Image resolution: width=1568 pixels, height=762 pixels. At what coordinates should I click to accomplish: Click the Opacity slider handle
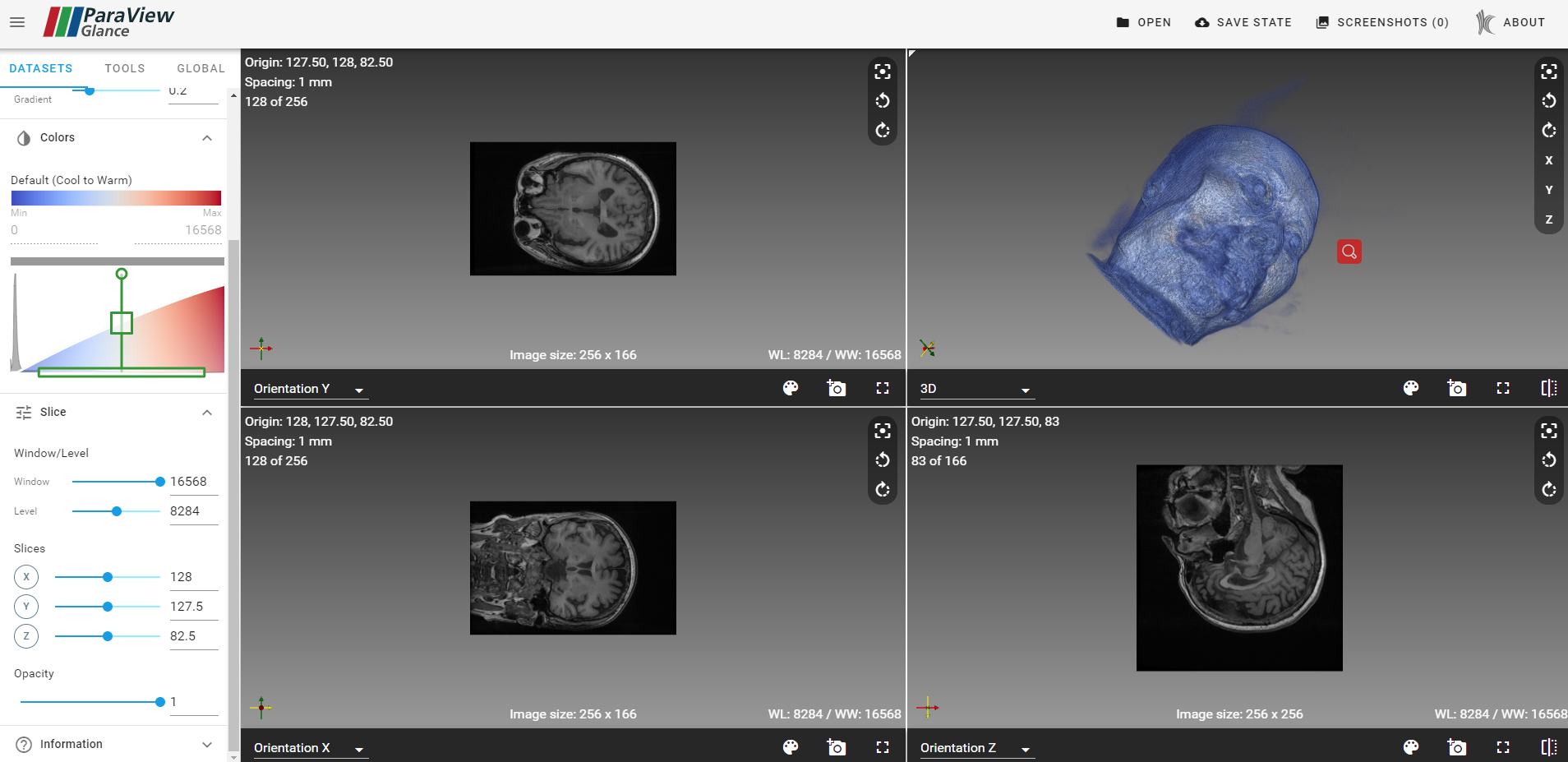coord(160,702)
